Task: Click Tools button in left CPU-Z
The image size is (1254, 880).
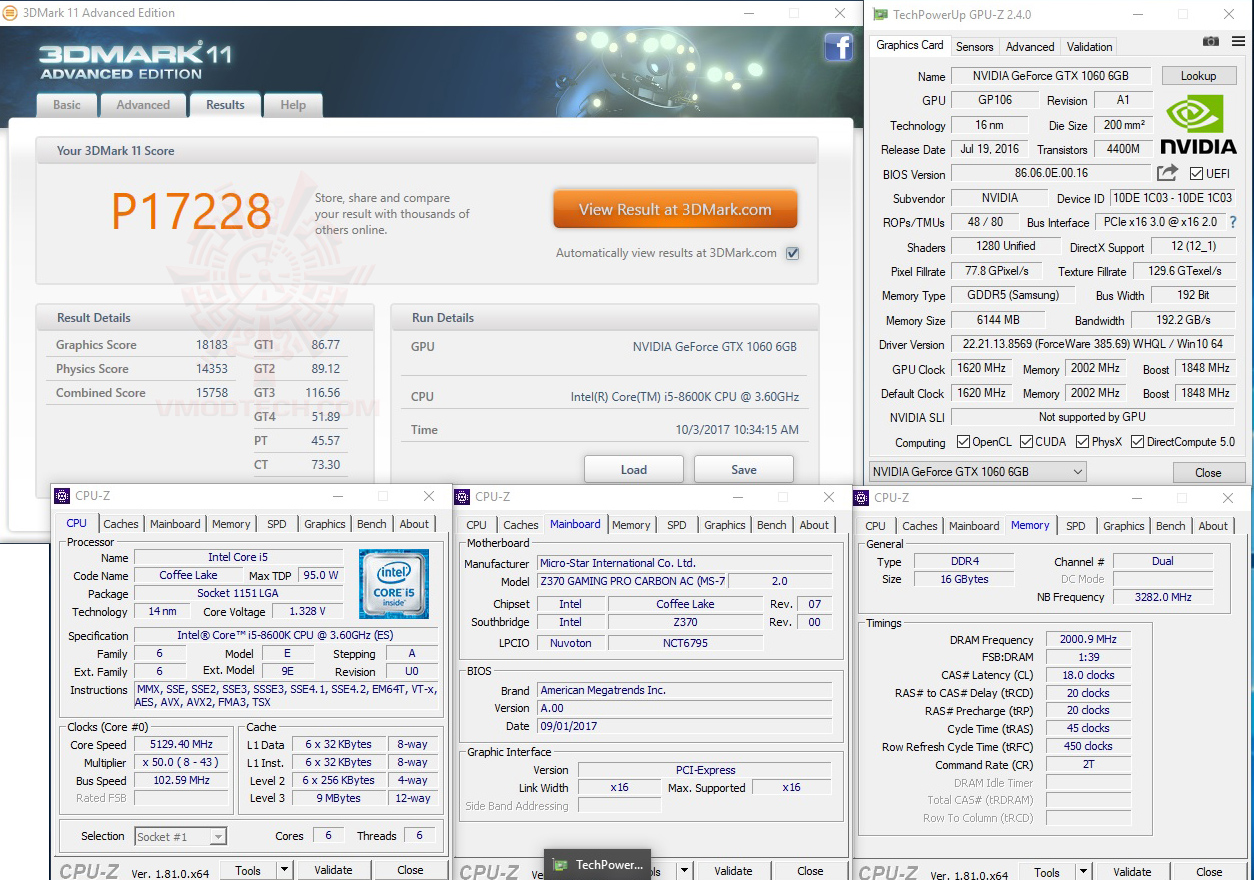Action: coord(248,871)
